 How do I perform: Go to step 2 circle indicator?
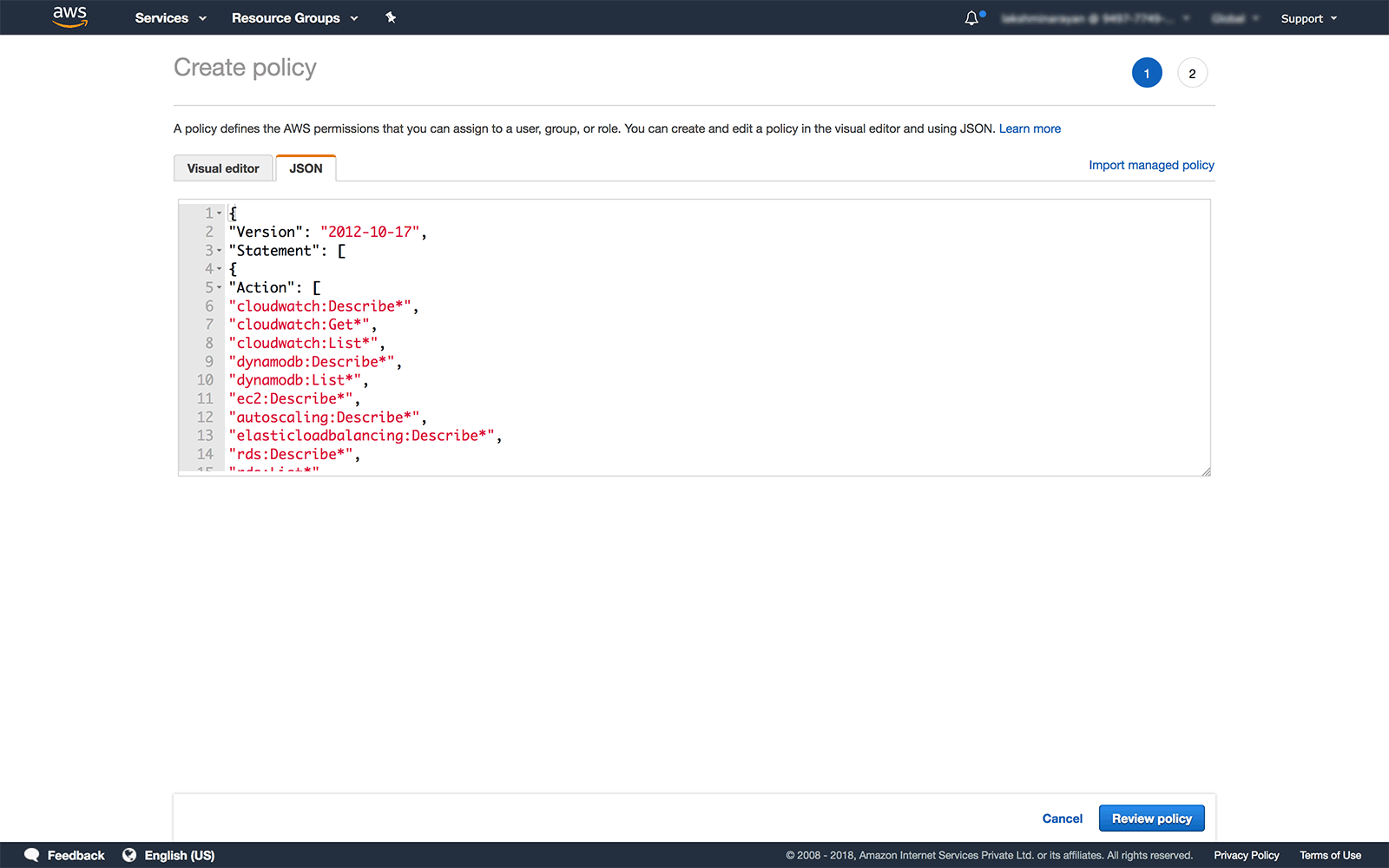point(1192,73)
